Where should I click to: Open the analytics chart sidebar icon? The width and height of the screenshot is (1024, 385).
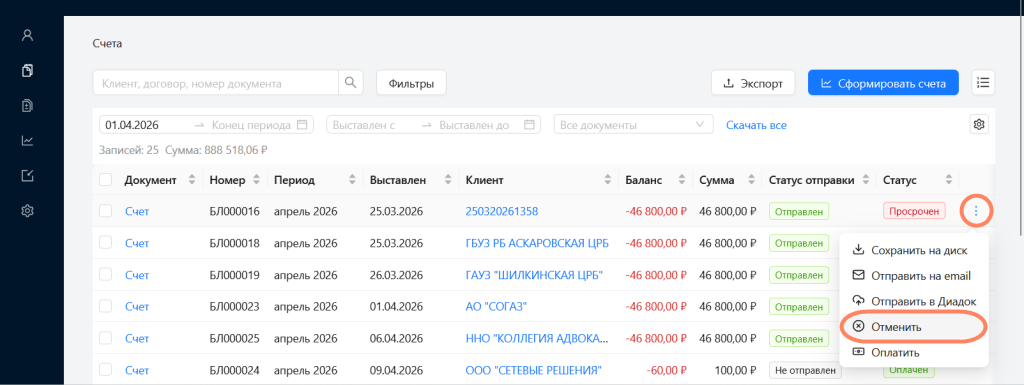(x=27, y=140)
